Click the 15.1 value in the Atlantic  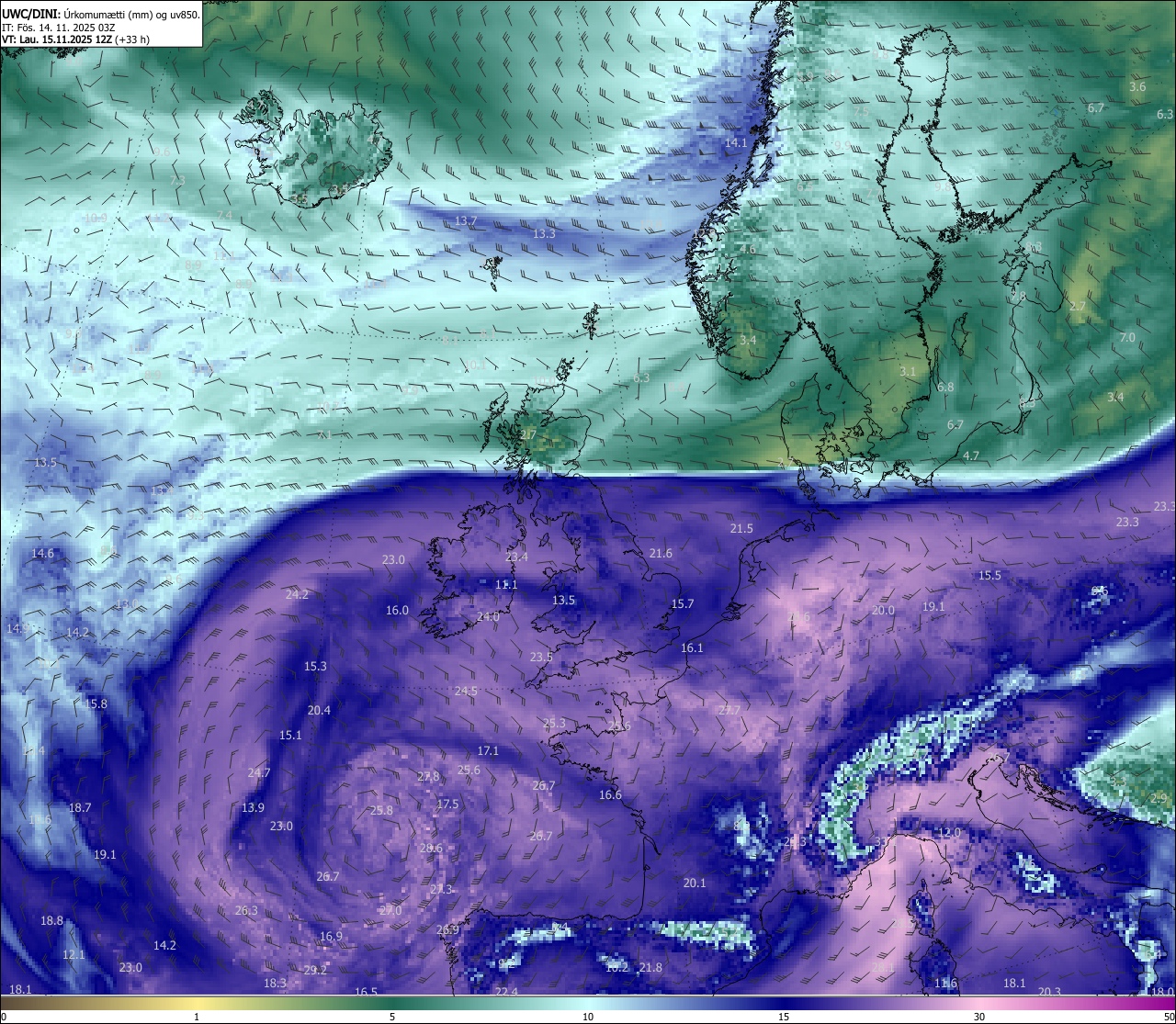[x=290, y=736]
